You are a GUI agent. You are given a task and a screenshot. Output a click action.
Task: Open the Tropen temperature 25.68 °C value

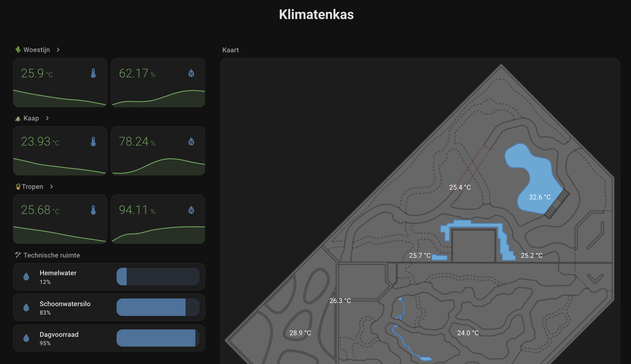[40, 210]
